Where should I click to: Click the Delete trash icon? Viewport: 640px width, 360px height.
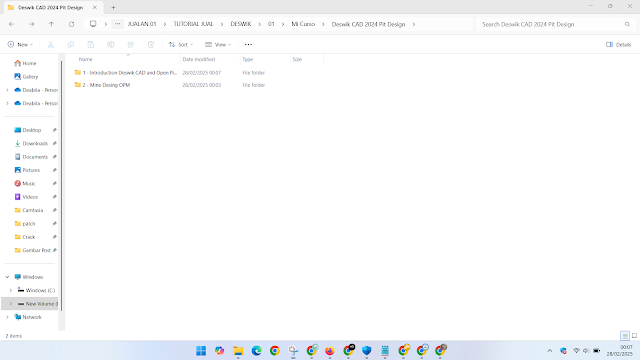tap(151, 44)
